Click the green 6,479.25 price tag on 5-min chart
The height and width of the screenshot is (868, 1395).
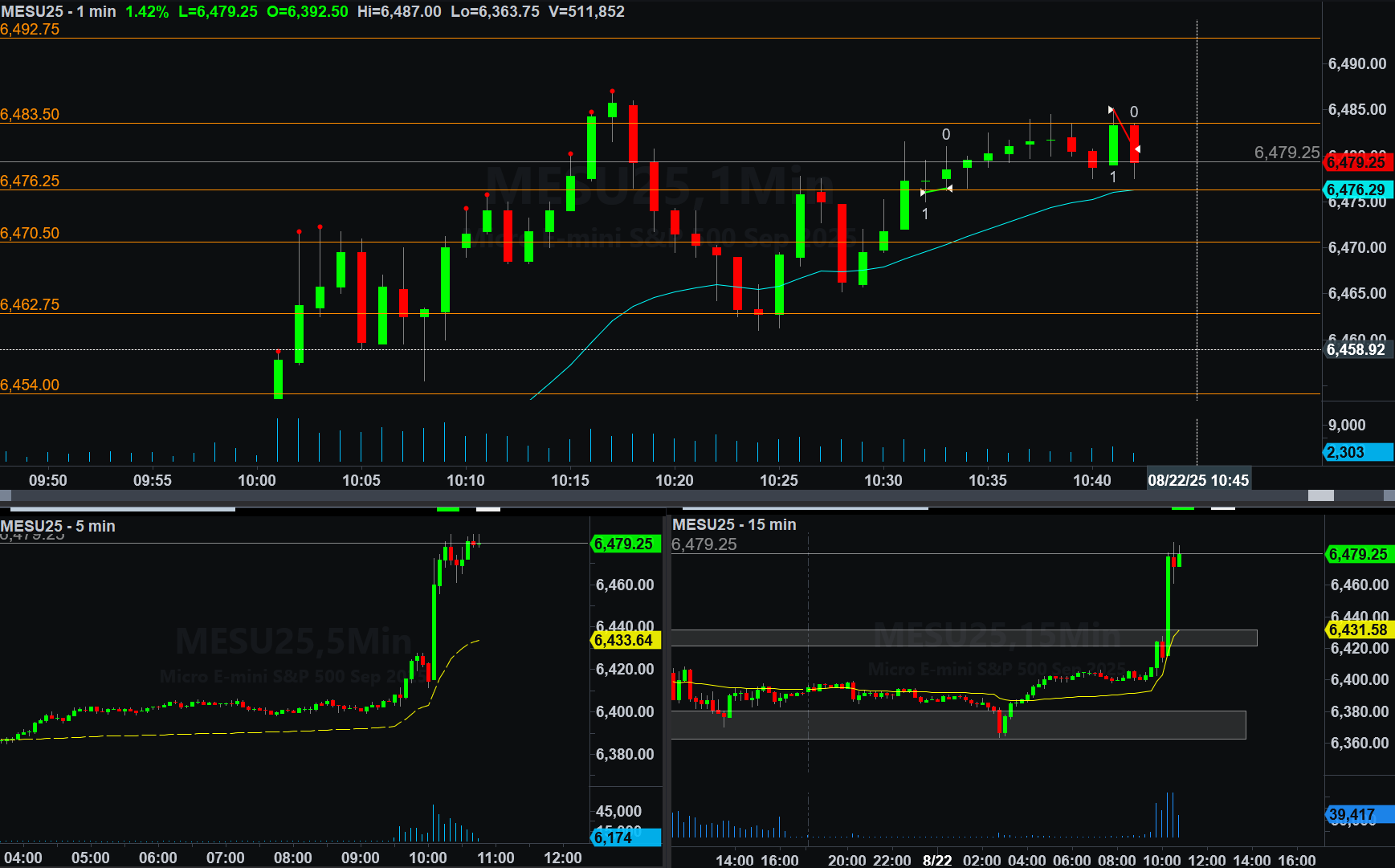(x=625, y=544)
